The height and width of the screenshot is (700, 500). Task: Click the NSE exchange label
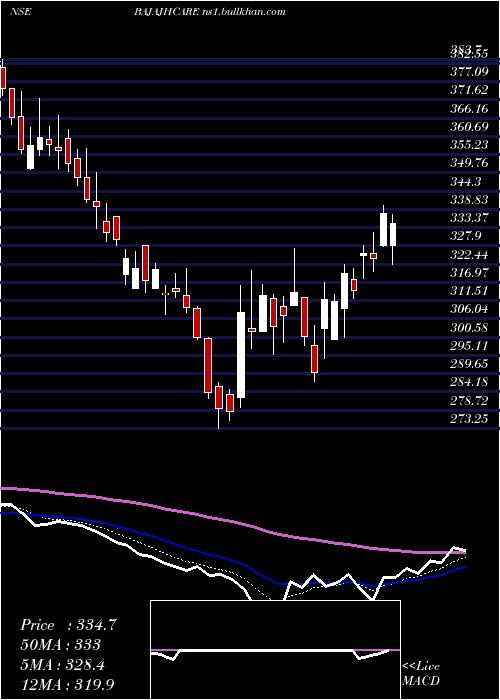pyautogui.click(x=20, y=11)
